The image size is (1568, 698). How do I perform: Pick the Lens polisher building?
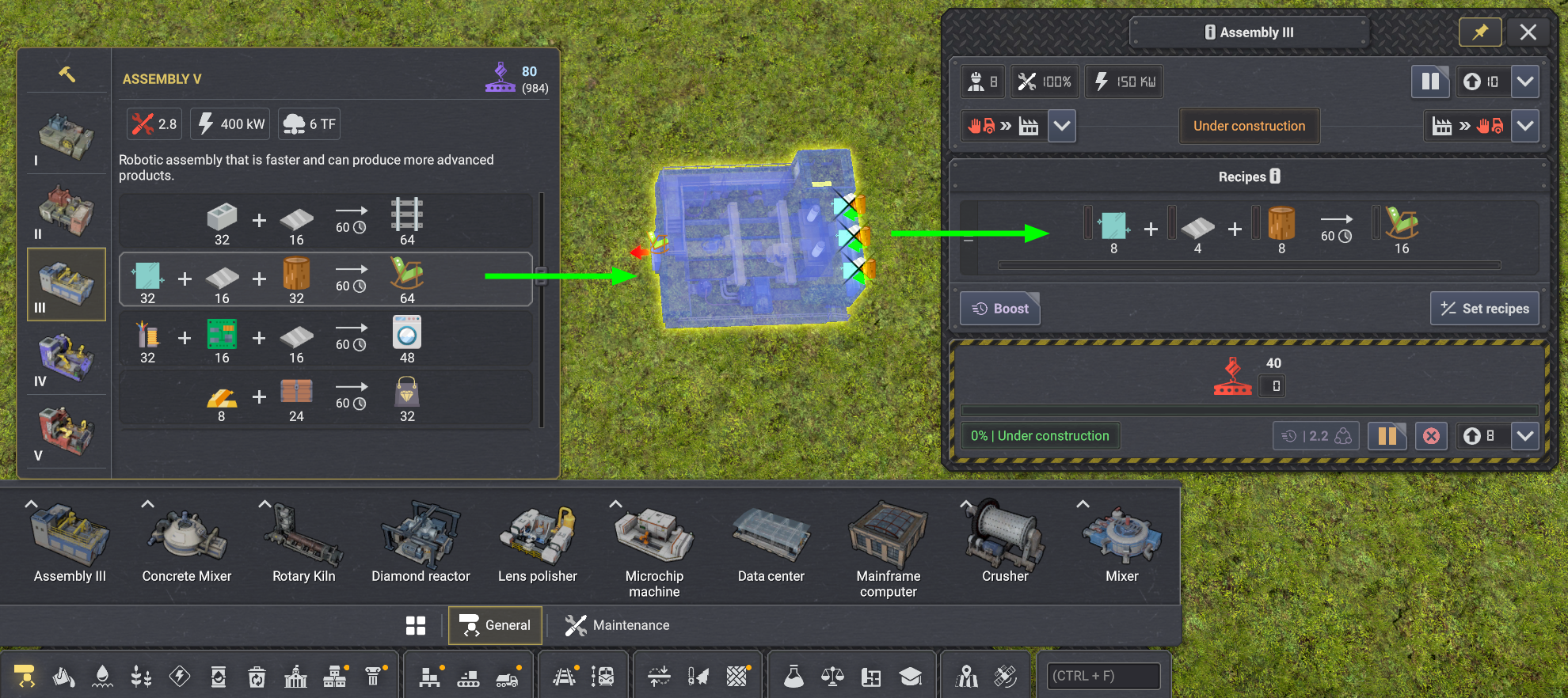tap(537, 546)
